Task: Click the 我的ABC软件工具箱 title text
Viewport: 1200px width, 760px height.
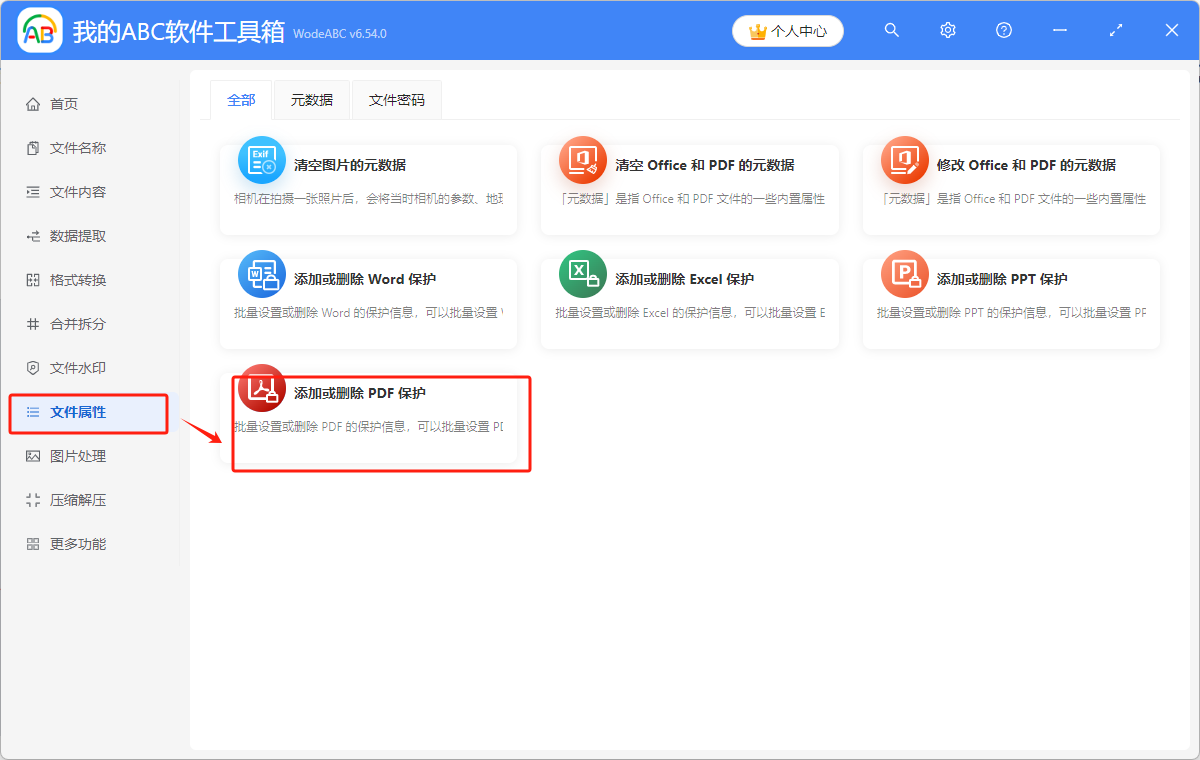Action: point(178,31)
